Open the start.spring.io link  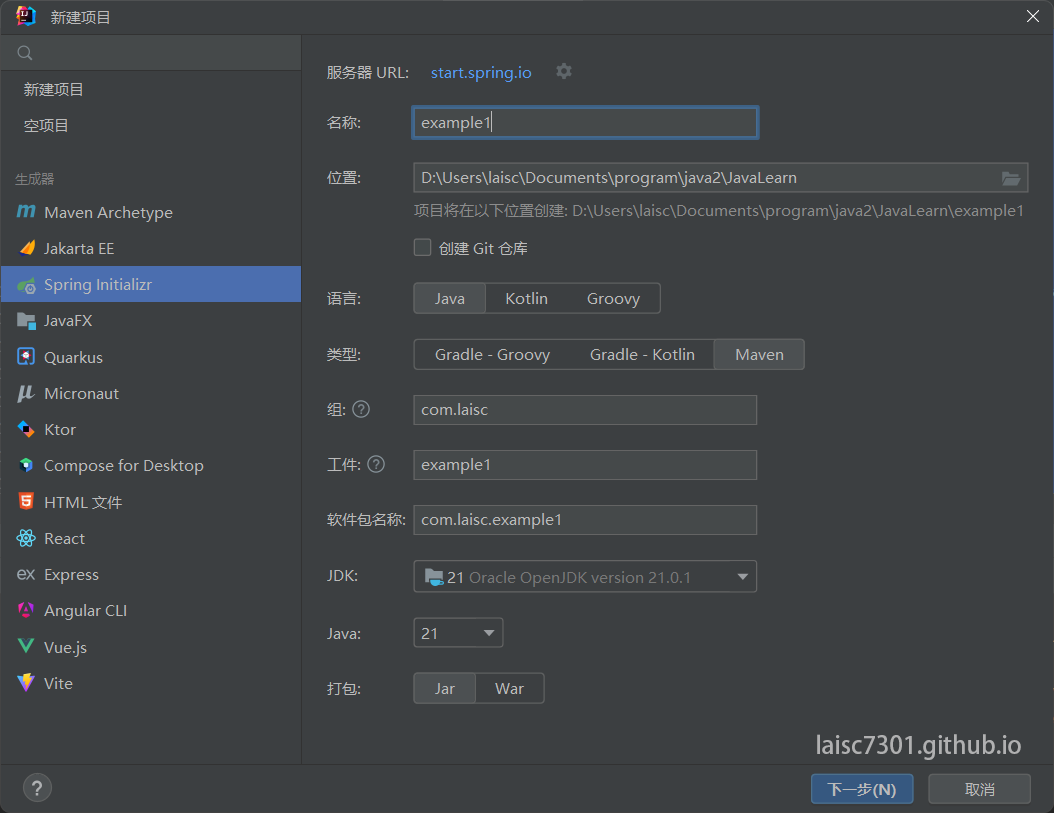pos(481,73)
